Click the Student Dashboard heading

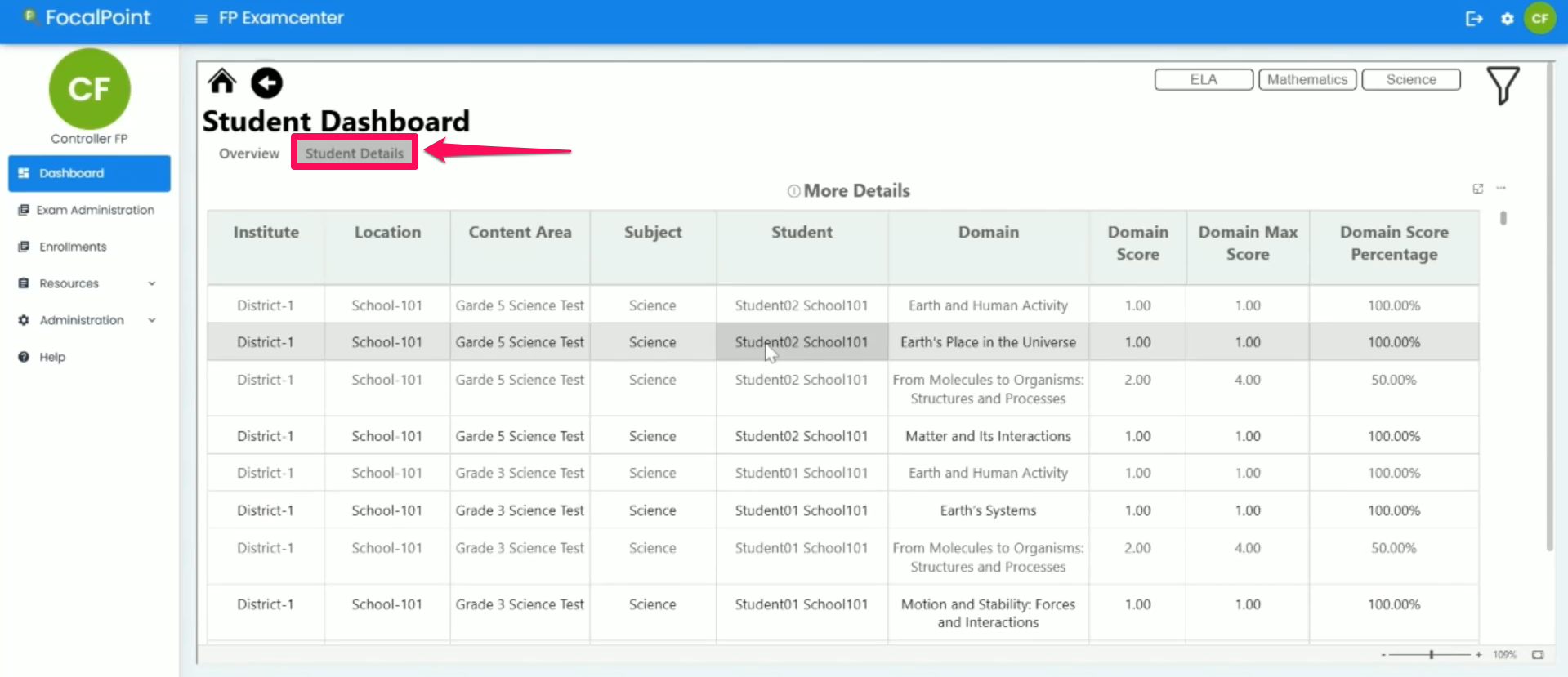(336, 122)
